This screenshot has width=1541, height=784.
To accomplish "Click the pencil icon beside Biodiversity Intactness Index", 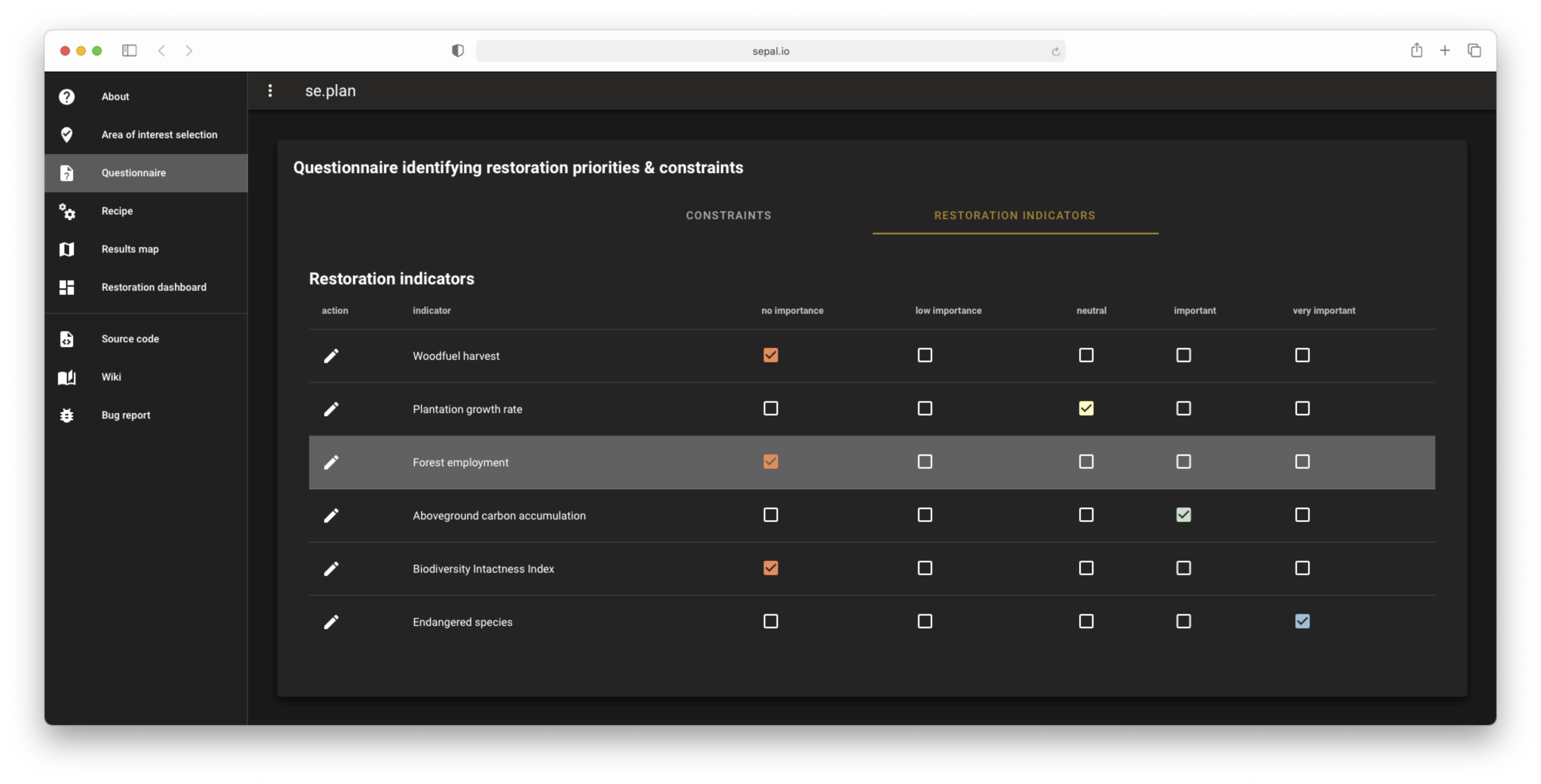I will (331, 569).
